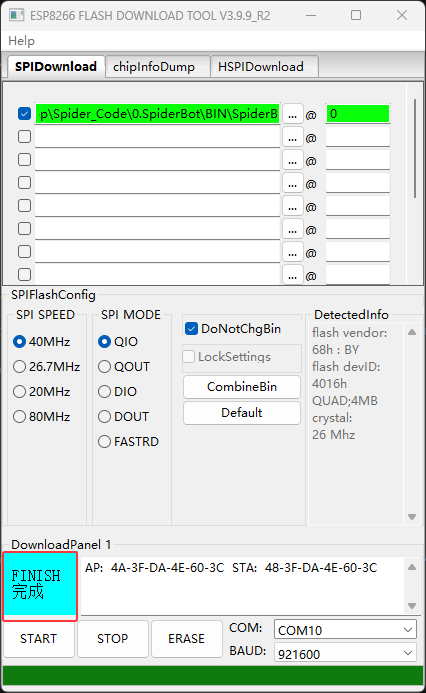The image size is (426, 693).
Task: Uncheck the SpiderBot bin file checkbox
Action: click(24, 114)
